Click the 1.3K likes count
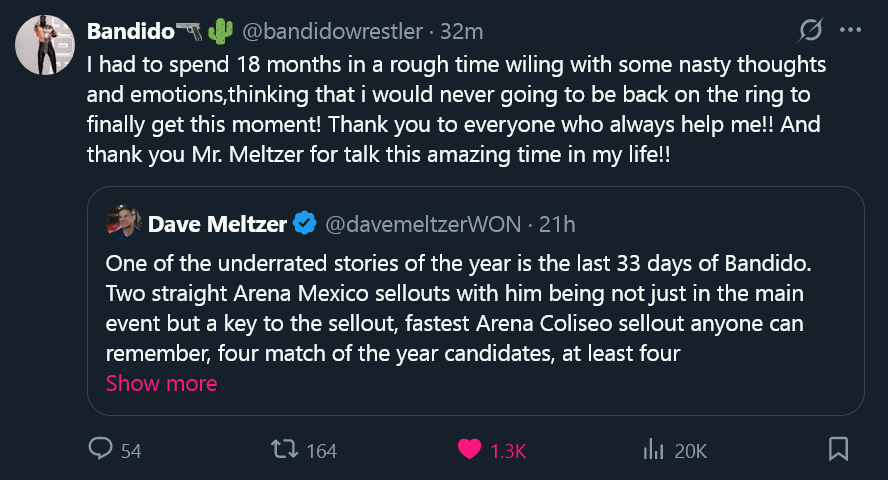The height and width of the screenshot is (480, 888). [x=508, y=451]
